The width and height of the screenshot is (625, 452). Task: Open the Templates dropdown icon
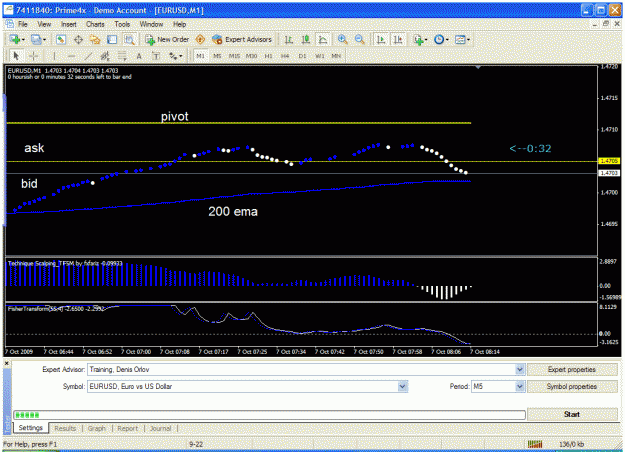tap(463, 39)
